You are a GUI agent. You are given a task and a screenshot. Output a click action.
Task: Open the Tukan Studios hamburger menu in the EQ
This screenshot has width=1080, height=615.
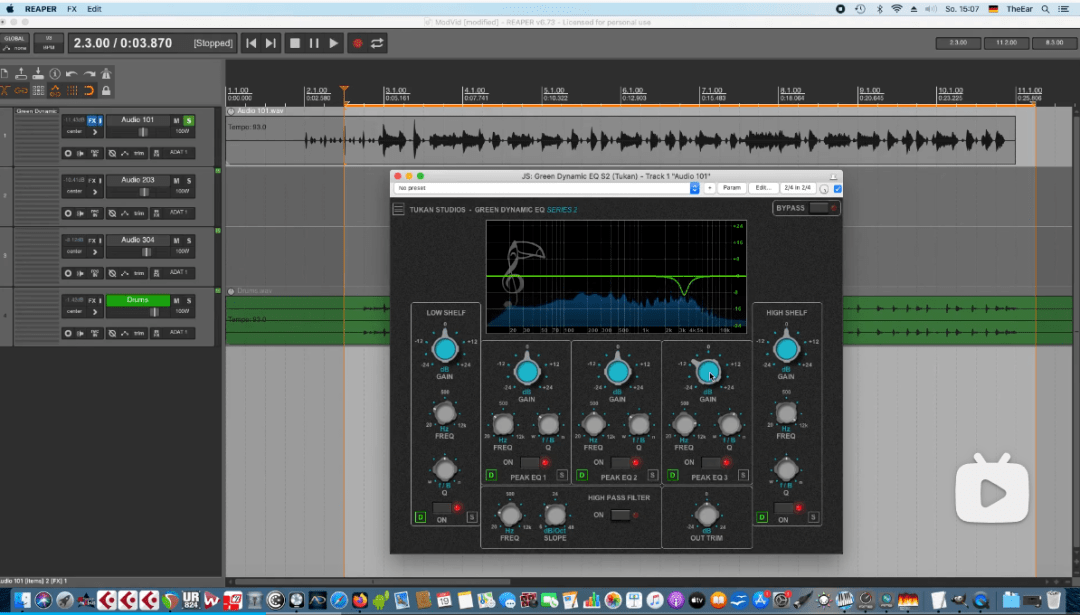[398, 207]
